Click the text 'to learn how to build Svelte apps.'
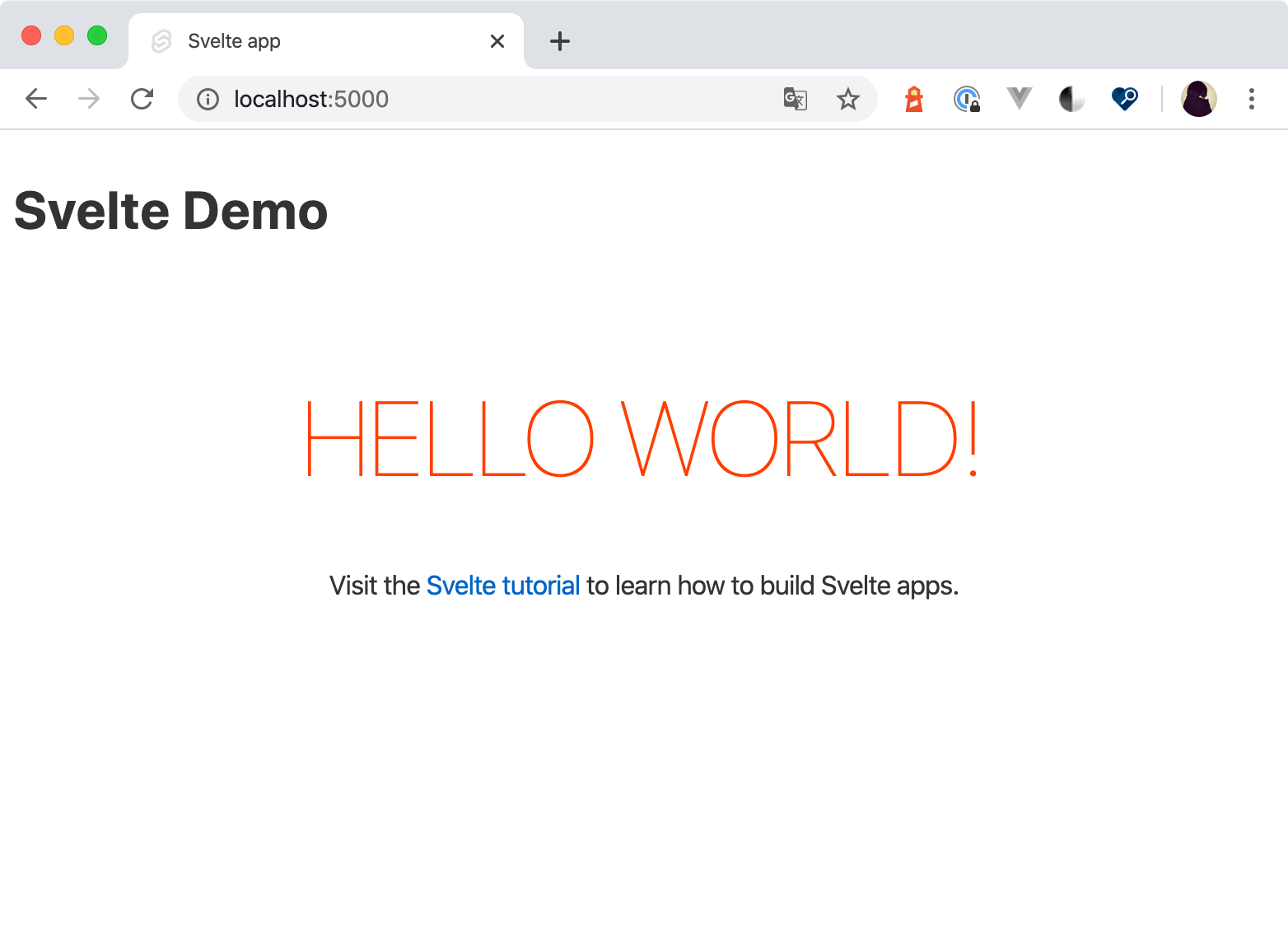Viewport: 1288px width, 952px height. [x=772, y=586]
